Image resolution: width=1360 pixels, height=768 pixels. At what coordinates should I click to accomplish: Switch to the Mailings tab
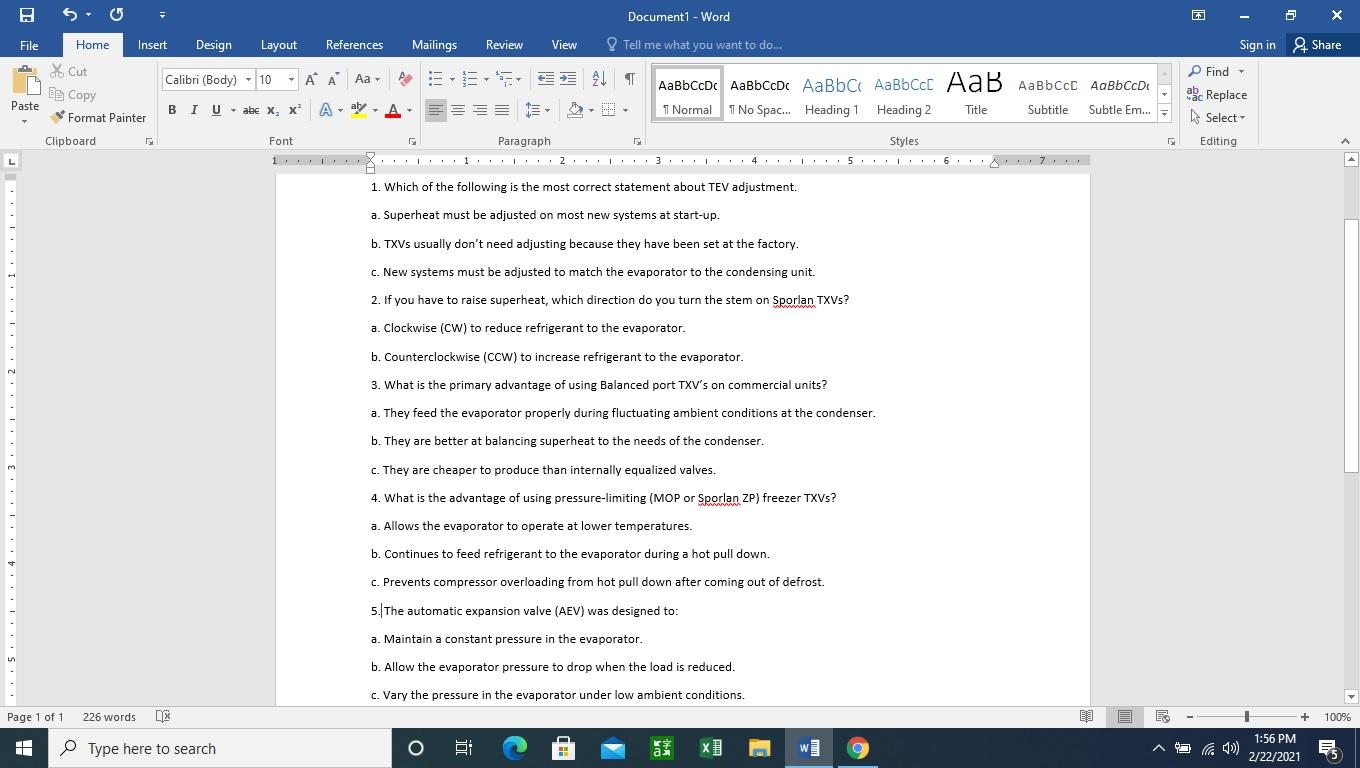point(433,45)
